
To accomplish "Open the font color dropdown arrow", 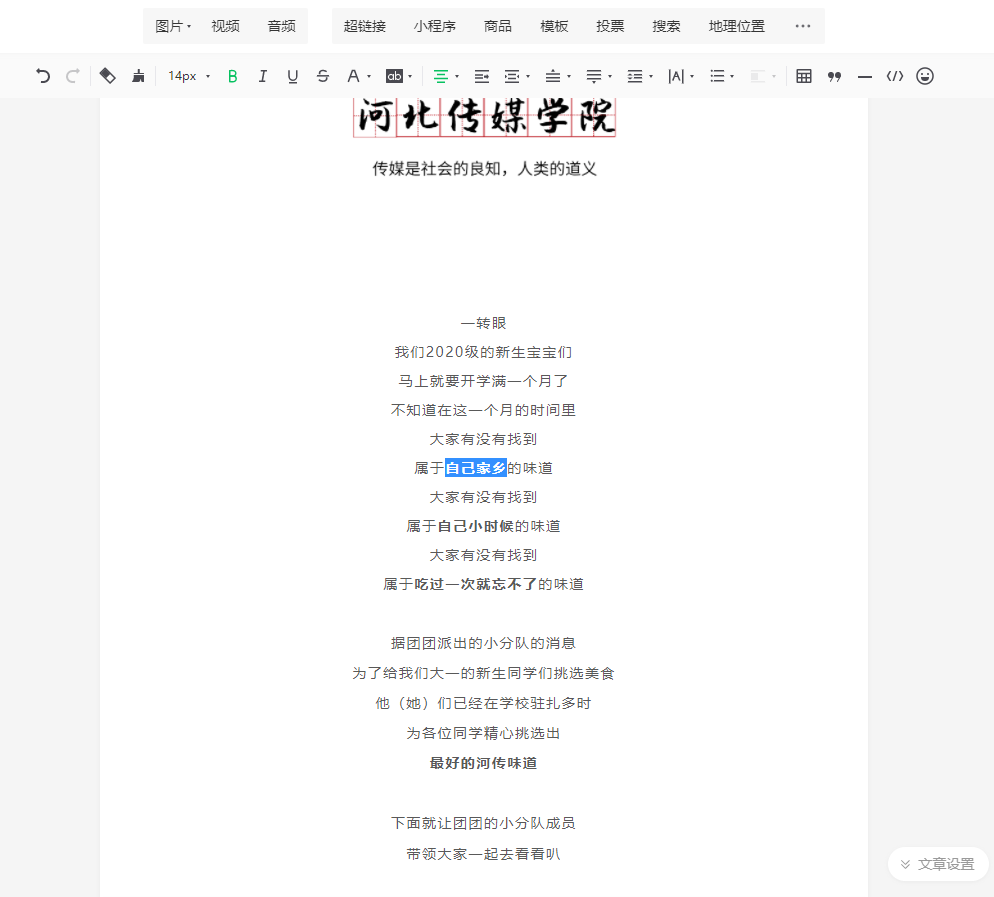I will [369, 77].
